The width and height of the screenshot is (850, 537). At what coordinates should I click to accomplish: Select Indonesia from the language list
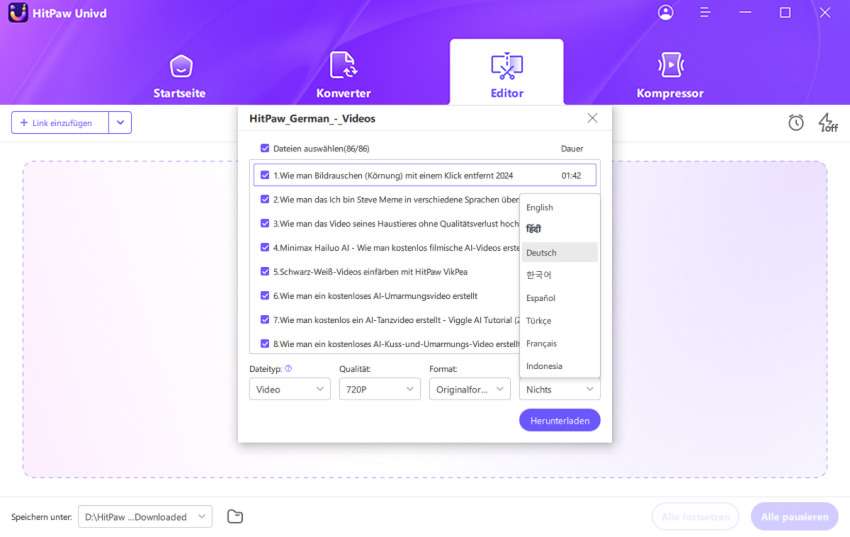point(559,366)
